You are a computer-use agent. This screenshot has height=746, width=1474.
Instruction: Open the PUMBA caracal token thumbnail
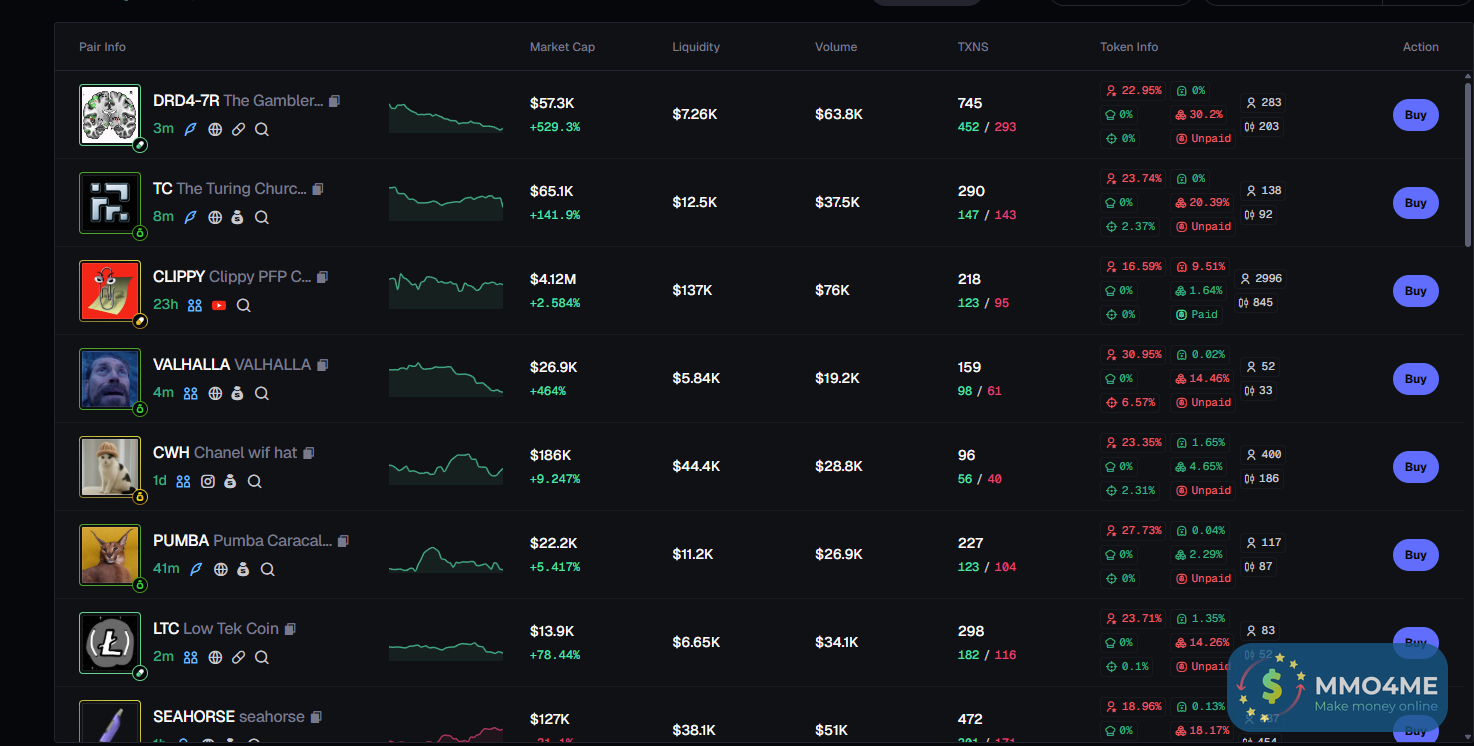(x=110, y=554)
